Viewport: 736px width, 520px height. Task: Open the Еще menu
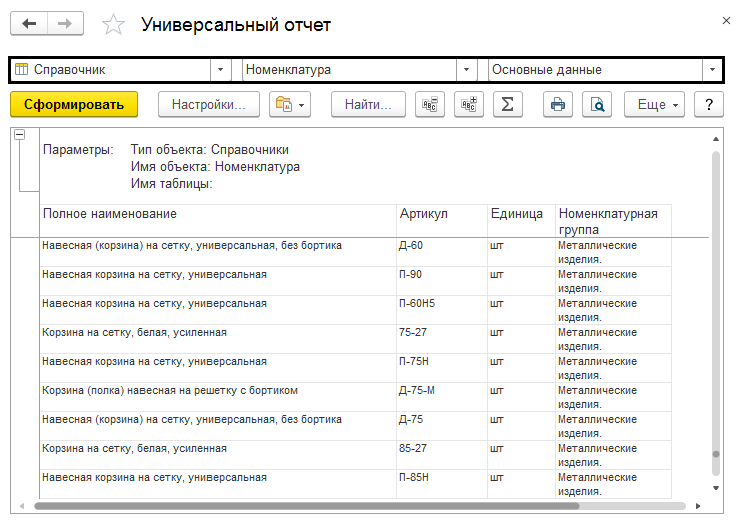657,104
